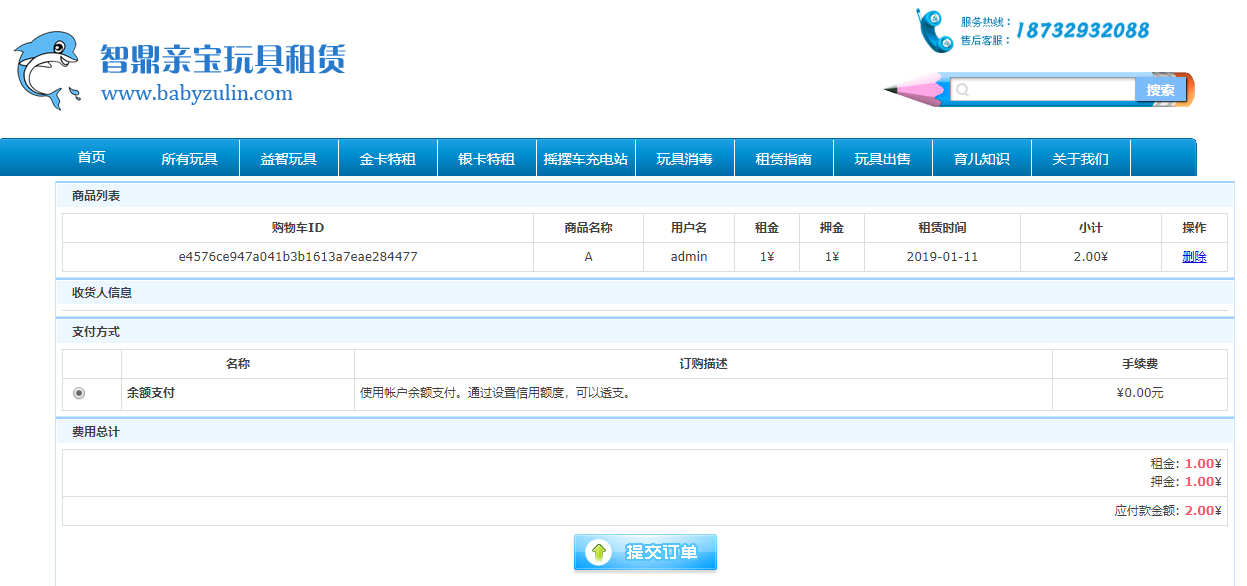Screen dimensions: 1247x586
Task: Click the product name cell A
Action: (588, 257)
